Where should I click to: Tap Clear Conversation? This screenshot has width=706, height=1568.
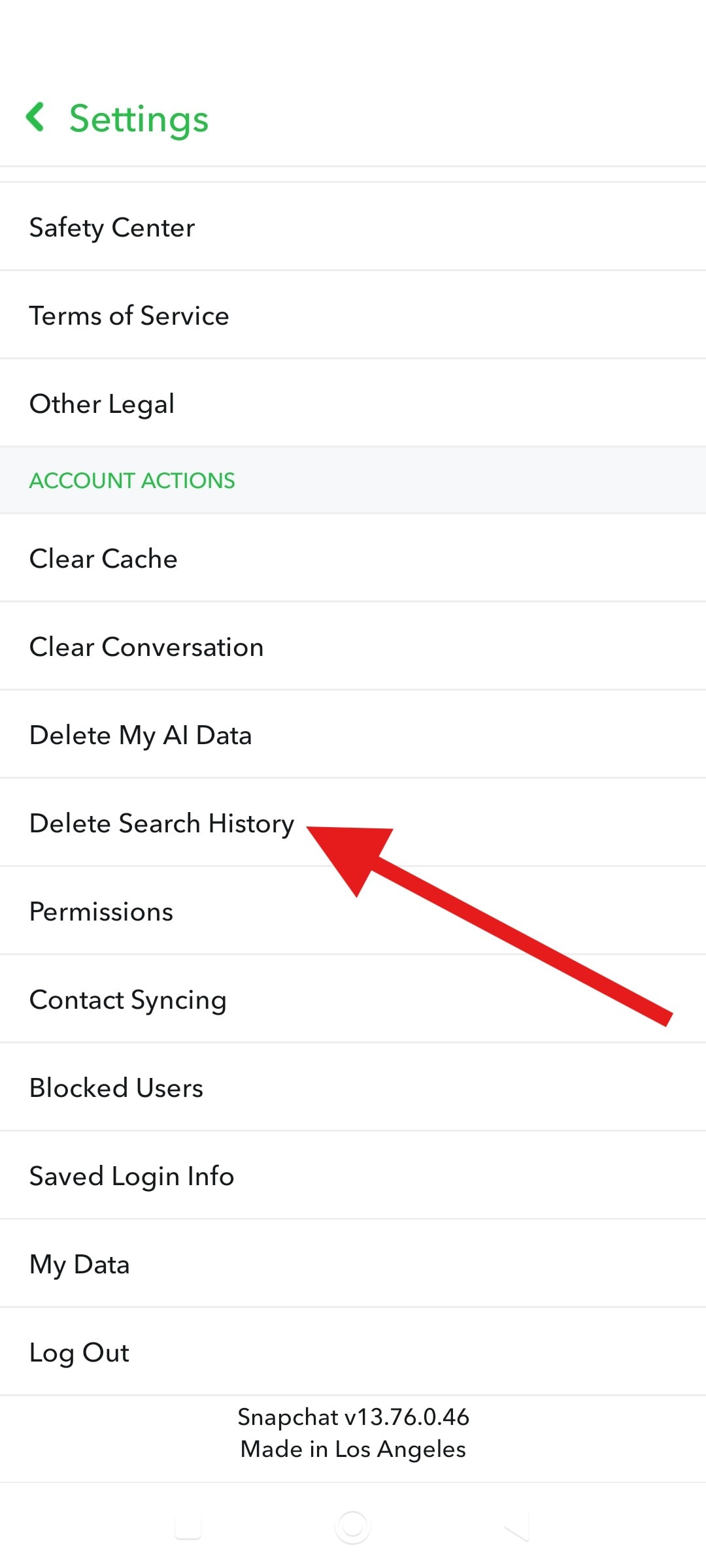146,647
